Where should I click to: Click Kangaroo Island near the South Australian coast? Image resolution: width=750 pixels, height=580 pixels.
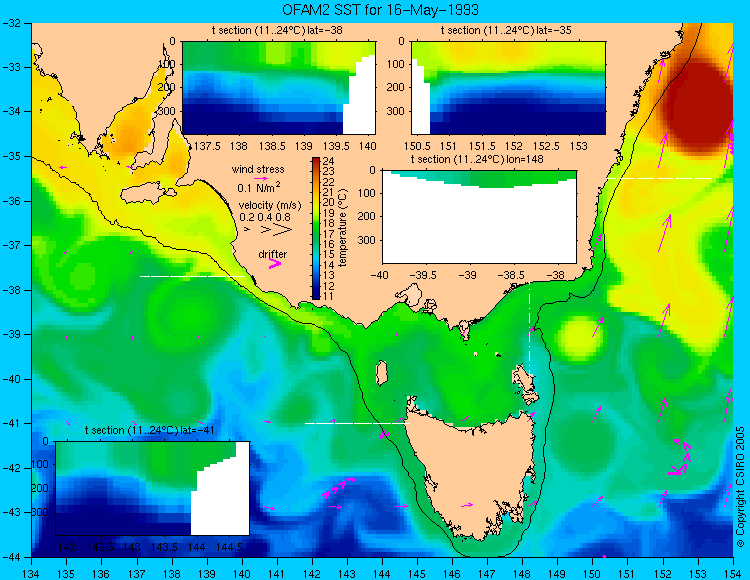(146, 194)
